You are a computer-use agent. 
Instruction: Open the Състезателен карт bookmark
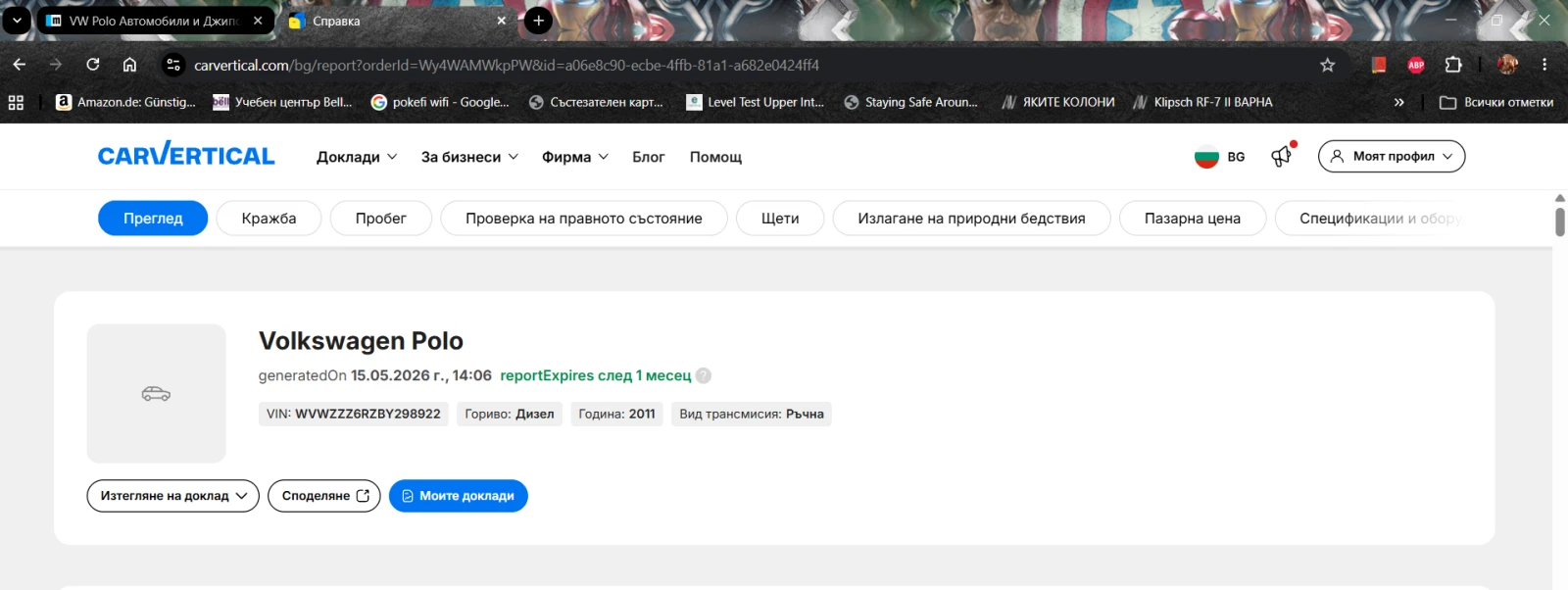(596, 102)
